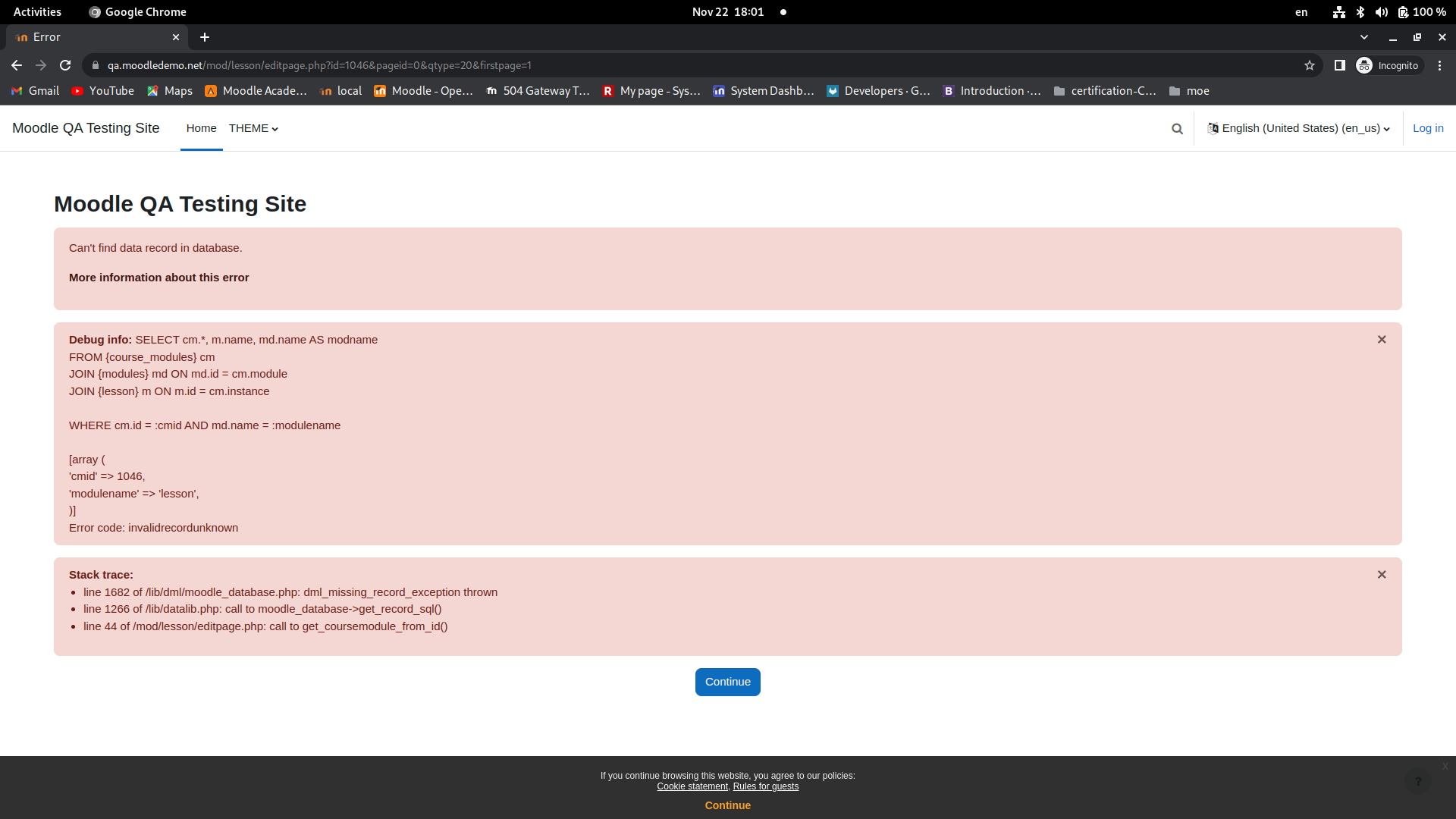
Task: Open the Maps bookmark
Action: tap(170, 91)
